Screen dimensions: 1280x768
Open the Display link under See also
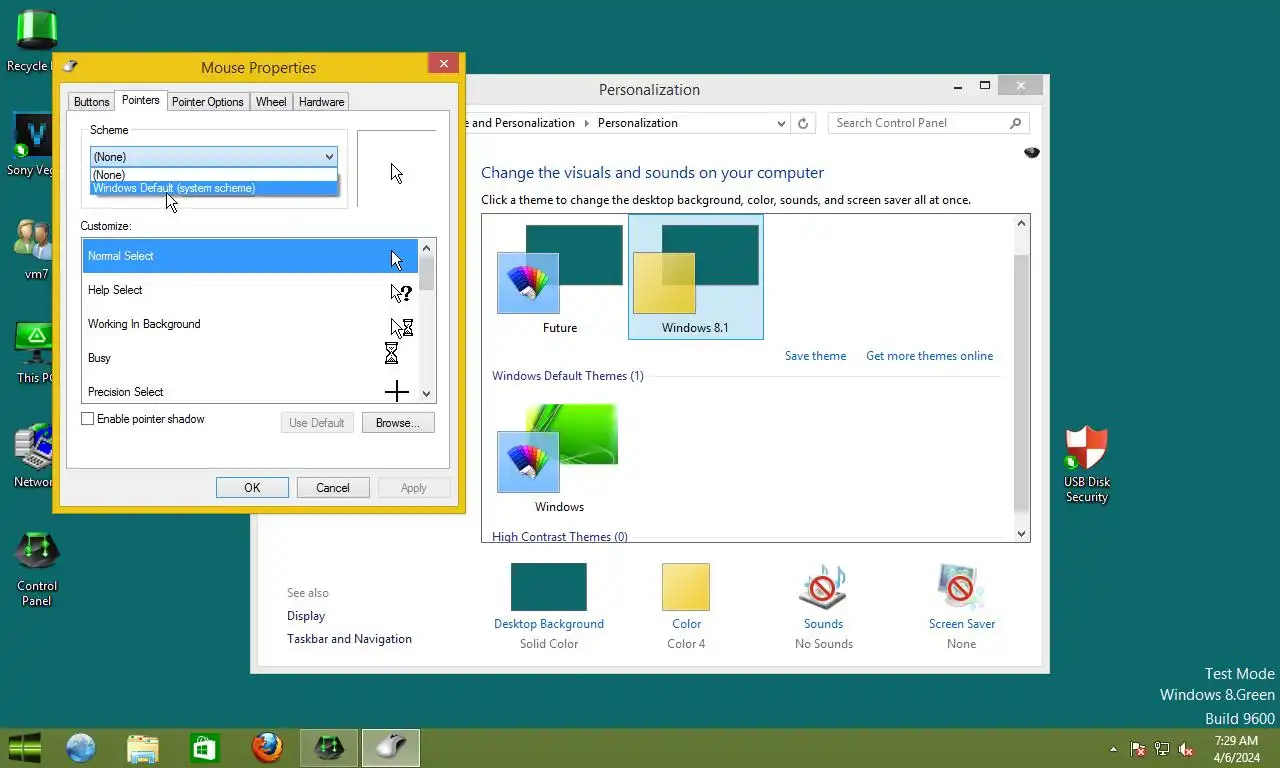(x=306, y=616)
